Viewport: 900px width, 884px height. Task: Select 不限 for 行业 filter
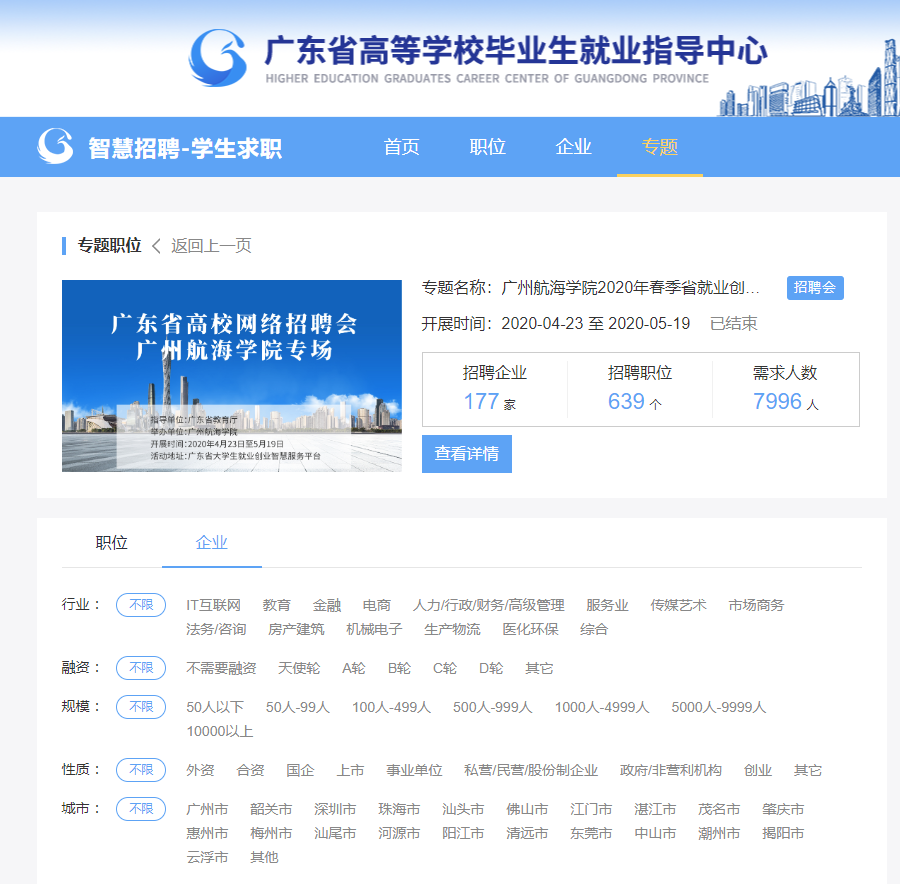pos(141,605)
